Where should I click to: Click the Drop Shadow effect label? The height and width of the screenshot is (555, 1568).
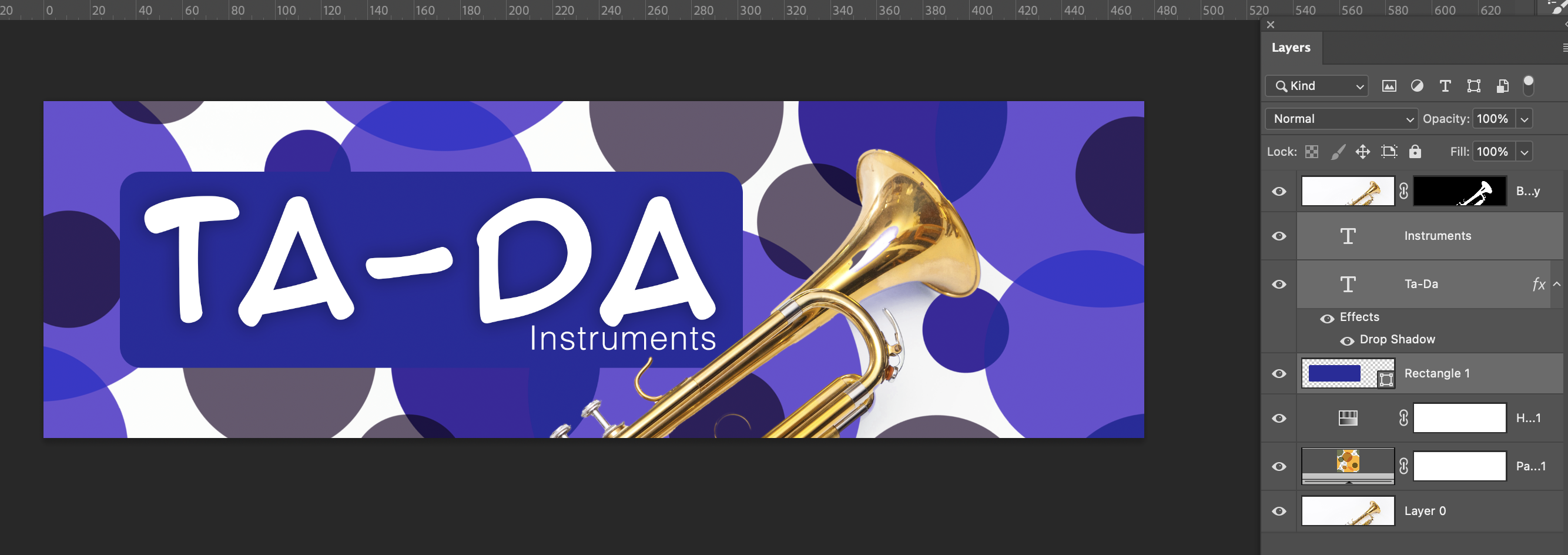(1398, 339)
